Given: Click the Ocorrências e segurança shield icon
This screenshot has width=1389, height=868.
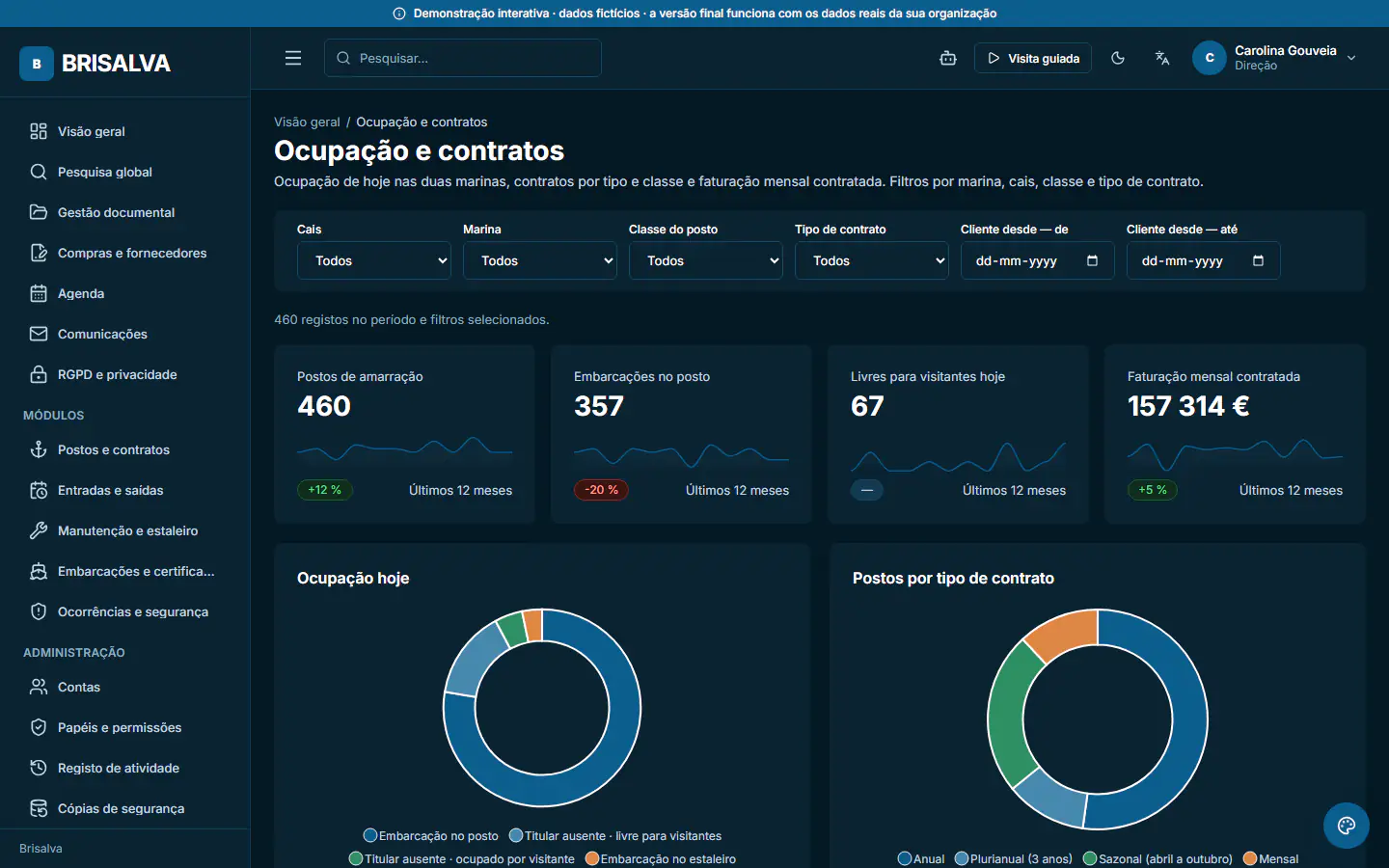Looking at the screenshot, I should point(39,611).
